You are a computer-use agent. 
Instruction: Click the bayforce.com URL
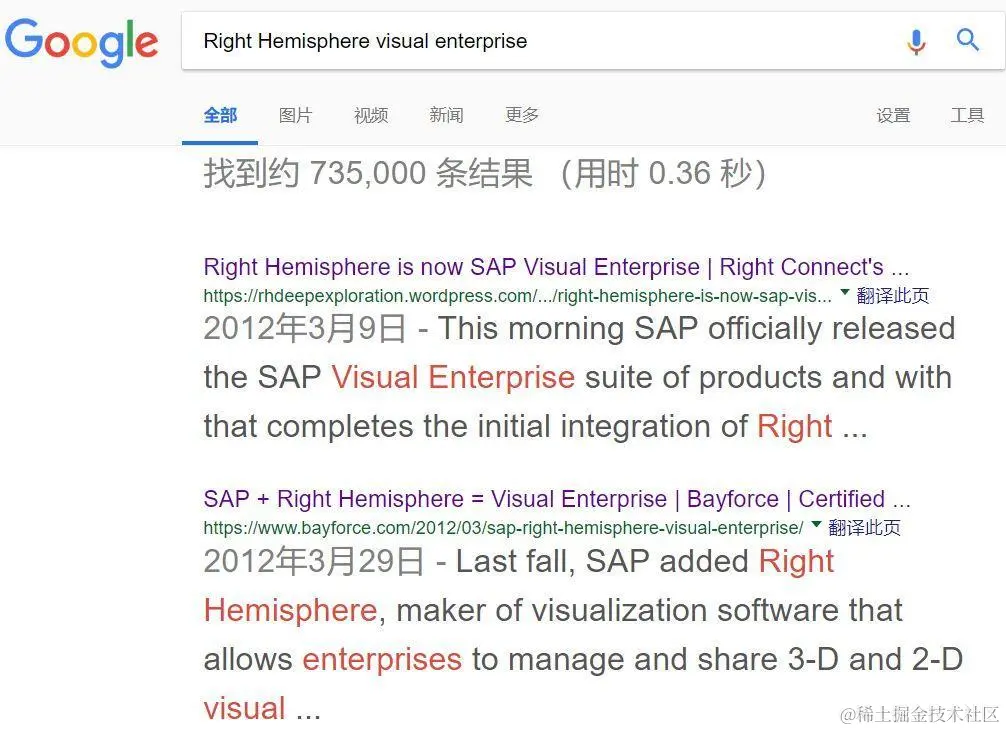pyautogui.click(x=503, y=528)
